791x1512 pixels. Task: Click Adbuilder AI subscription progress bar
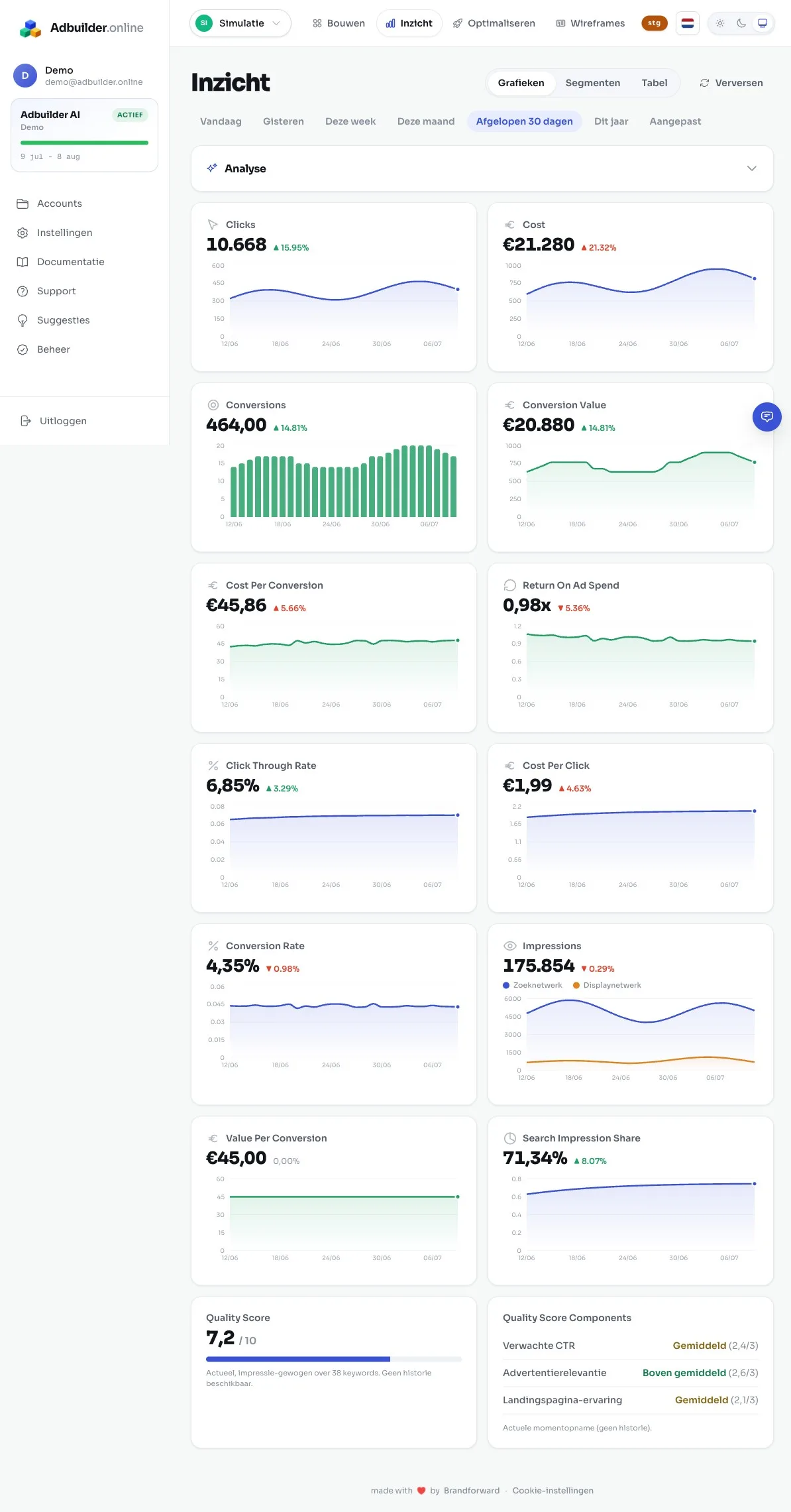[84, 143]
